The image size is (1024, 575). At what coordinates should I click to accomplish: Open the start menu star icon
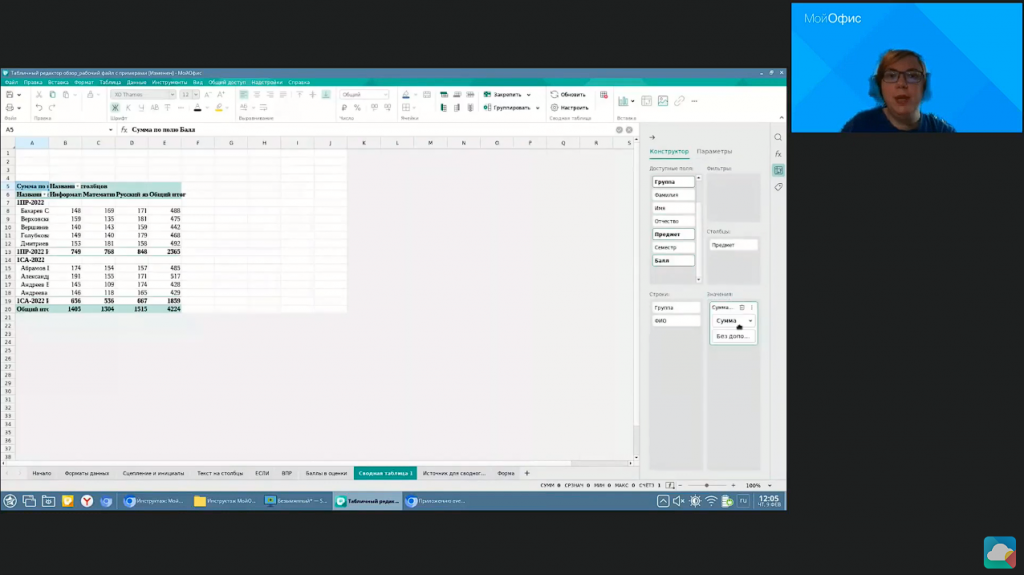pyautogui.click(x=10, y=501)
